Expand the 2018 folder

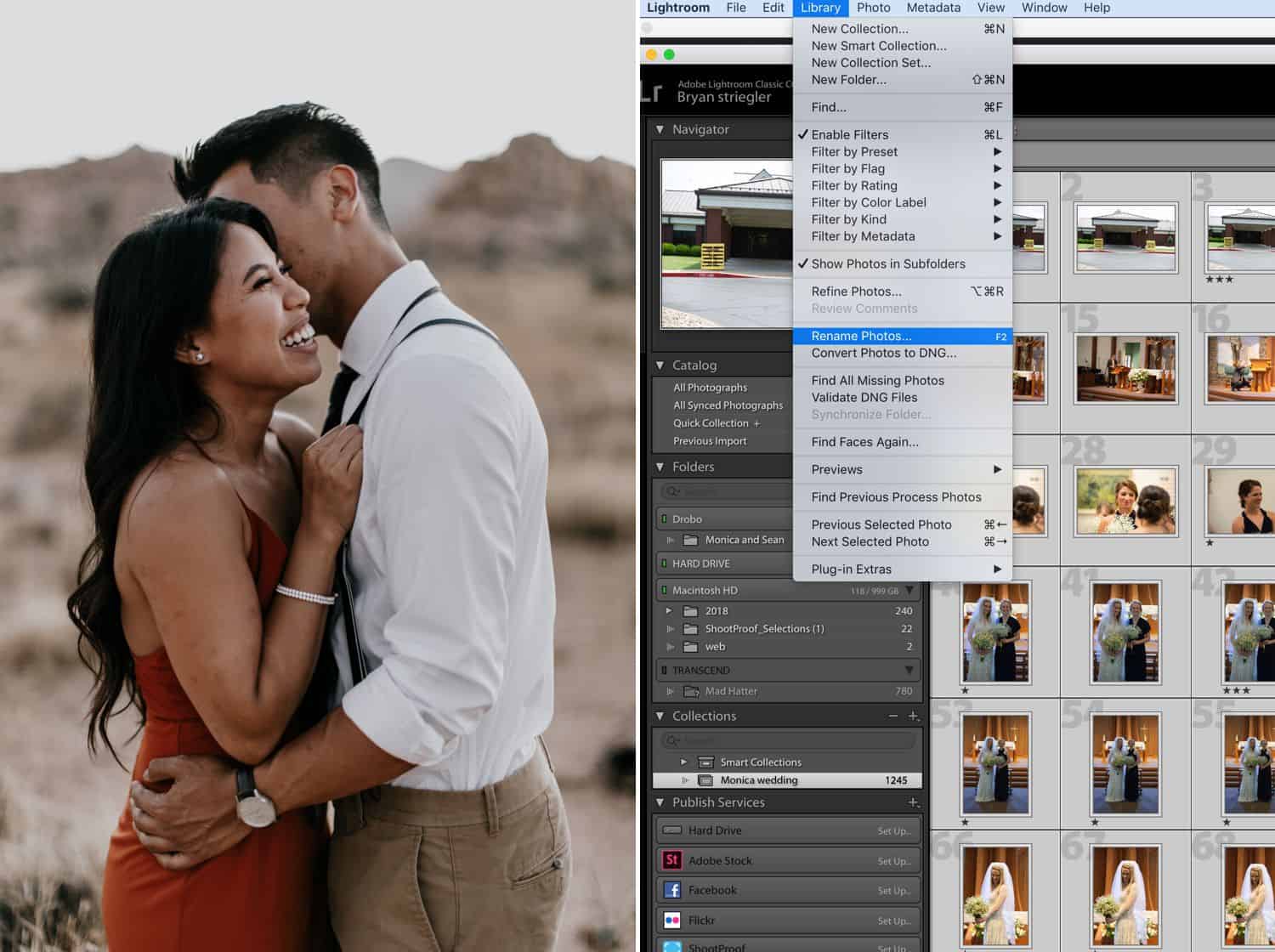pos(669,610)
